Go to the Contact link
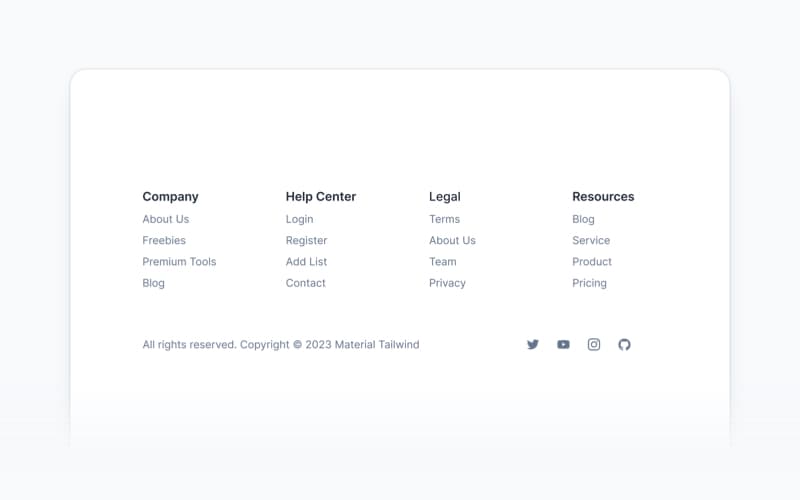The image size is (800, 500). pos(305,283)
